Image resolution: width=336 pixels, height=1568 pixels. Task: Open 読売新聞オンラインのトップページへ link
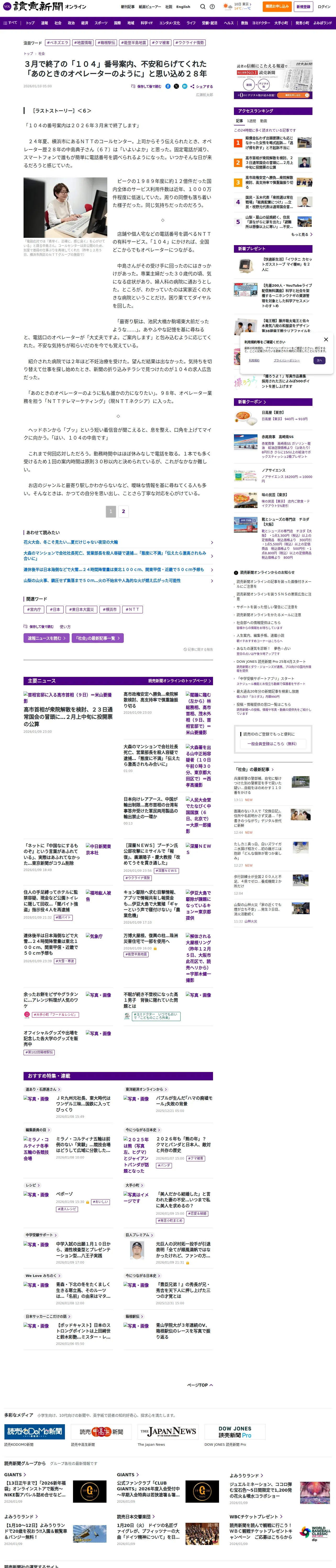[180, 681]
